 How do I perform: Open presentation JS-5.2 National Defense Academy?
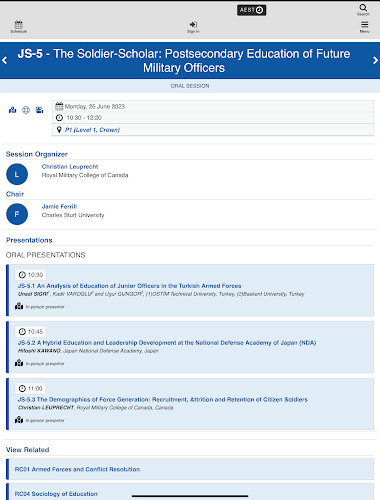(167, 343)
